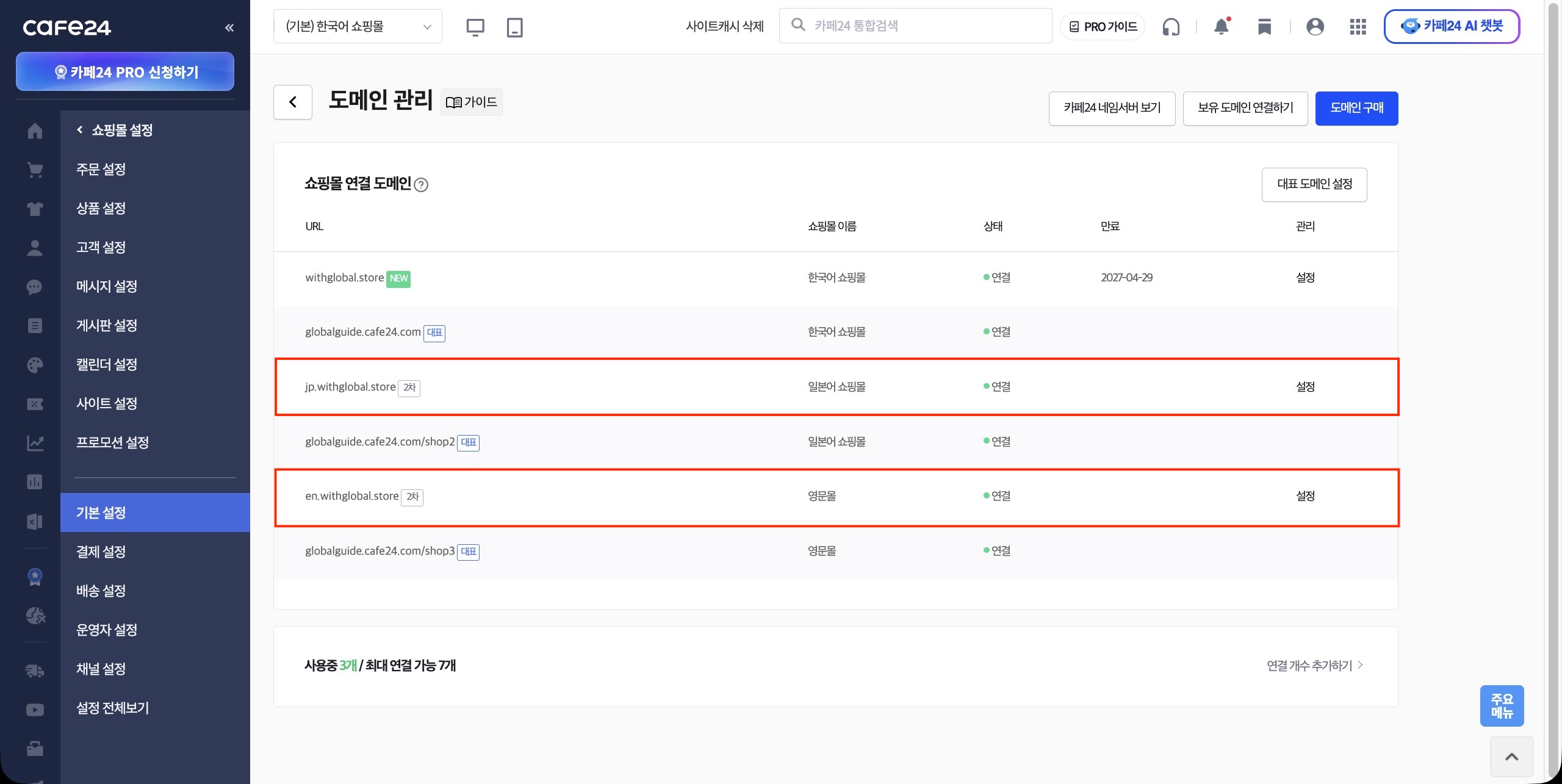Open the palette design icon
1562x784 pixels.
tap(35, 365)
